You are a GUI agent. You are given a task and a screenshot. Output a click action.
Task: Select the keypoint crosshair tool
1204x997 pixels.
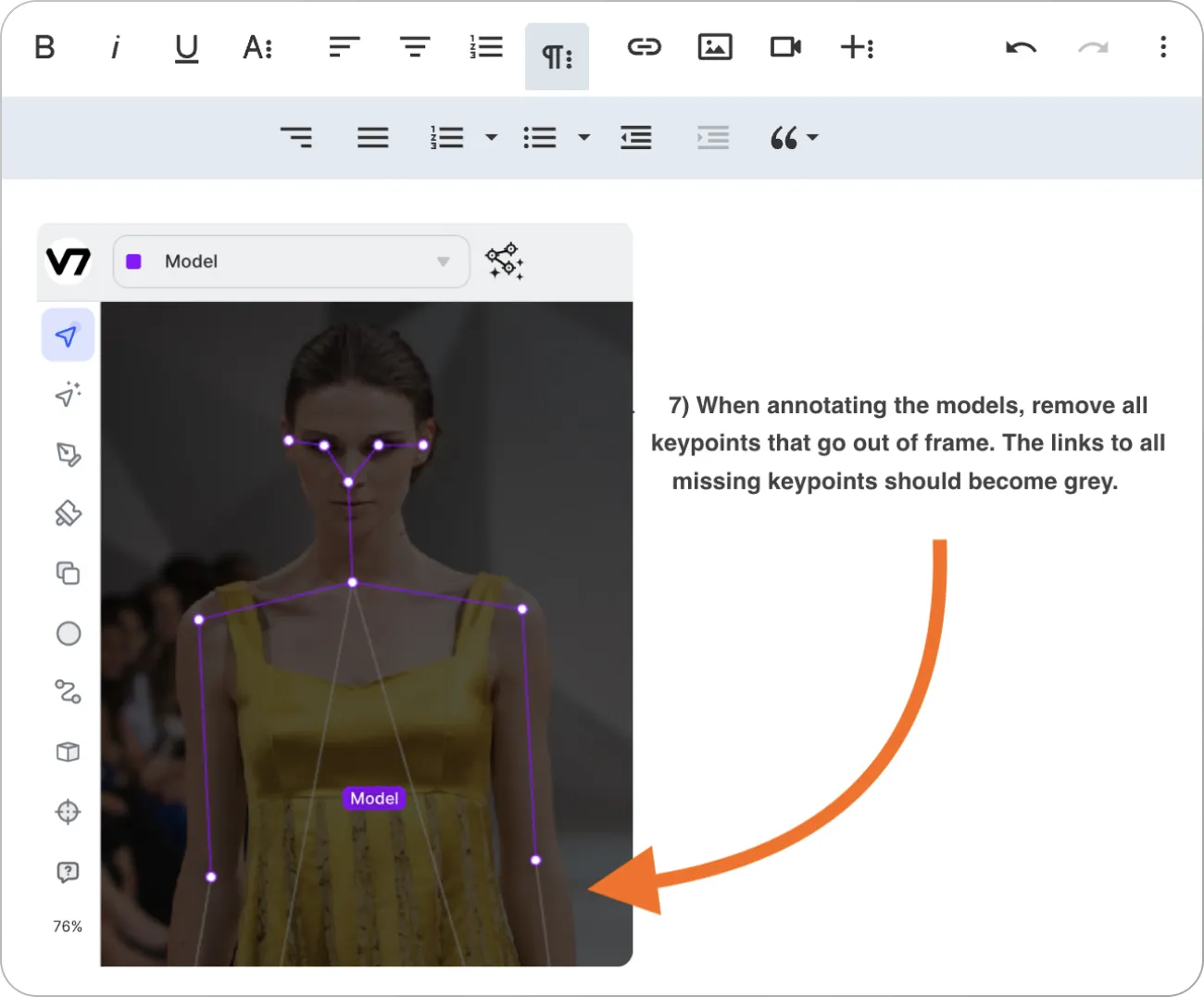[x=68, y=812]
